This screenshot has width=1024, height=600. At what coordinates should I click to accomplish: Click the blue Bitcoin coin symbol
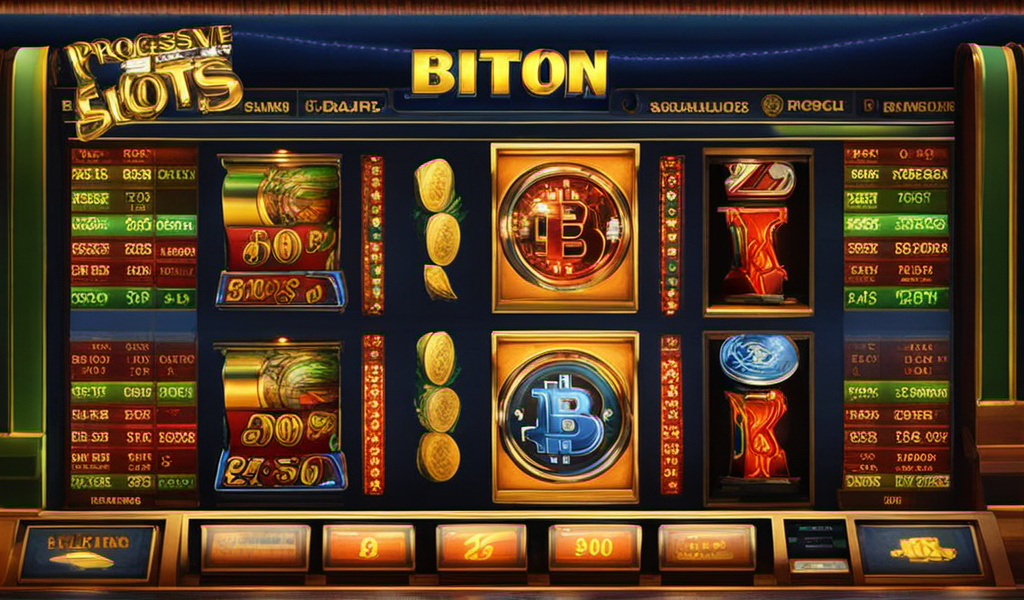[x=565, y=416]
